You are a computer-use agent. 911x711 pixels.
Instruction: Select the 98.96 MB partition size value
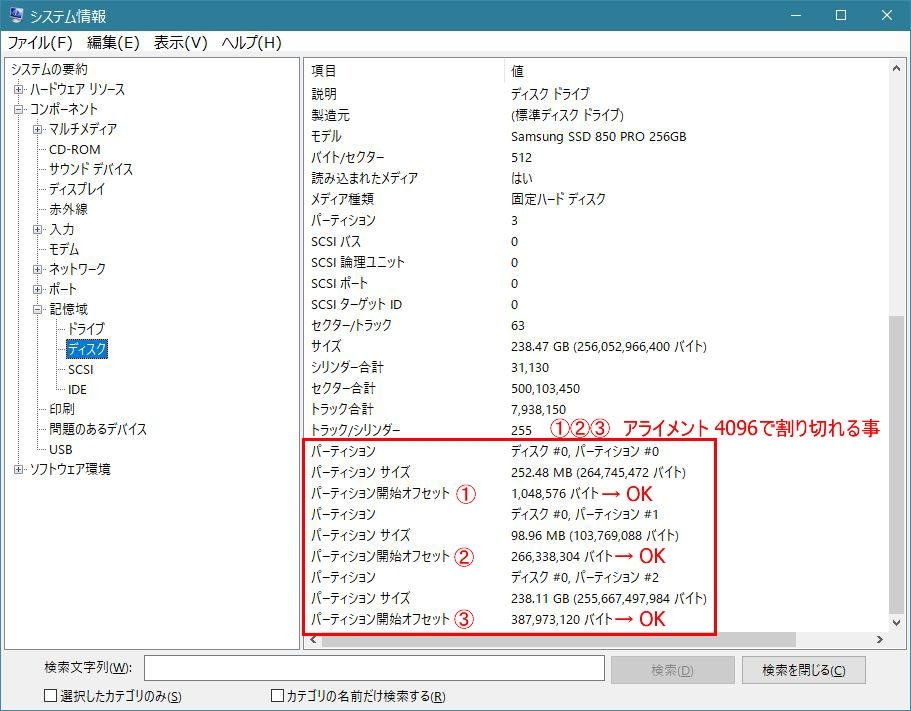[x=594, y=535]
